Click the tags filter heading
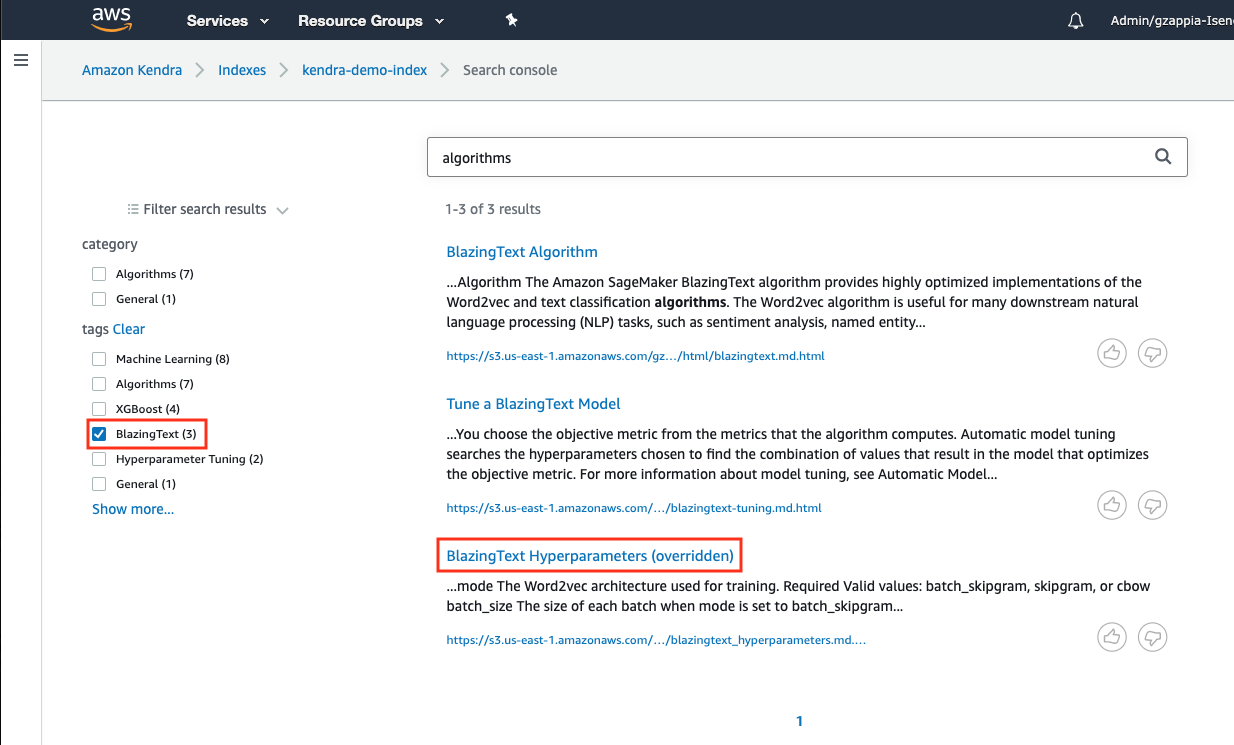The width and height of the screenshot is (1234, 745). (x=96, y=329)
